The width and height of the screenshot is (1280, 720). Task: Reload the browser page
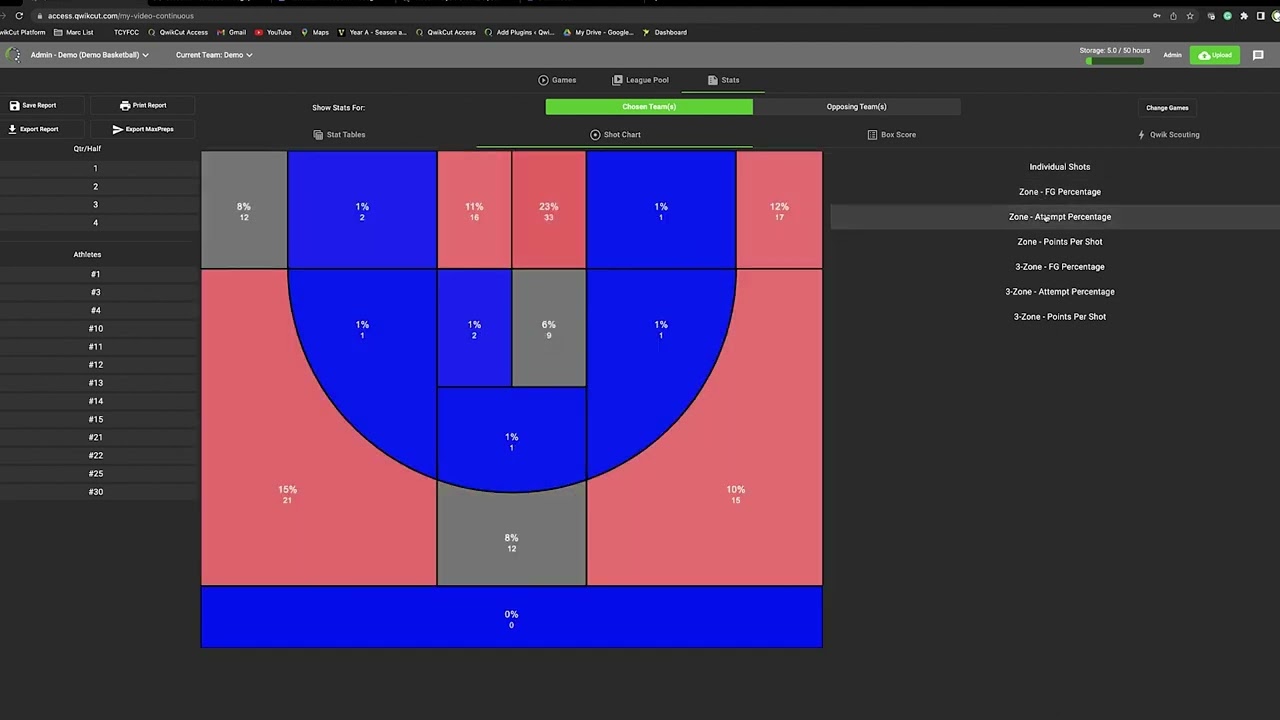click(18, 16)
